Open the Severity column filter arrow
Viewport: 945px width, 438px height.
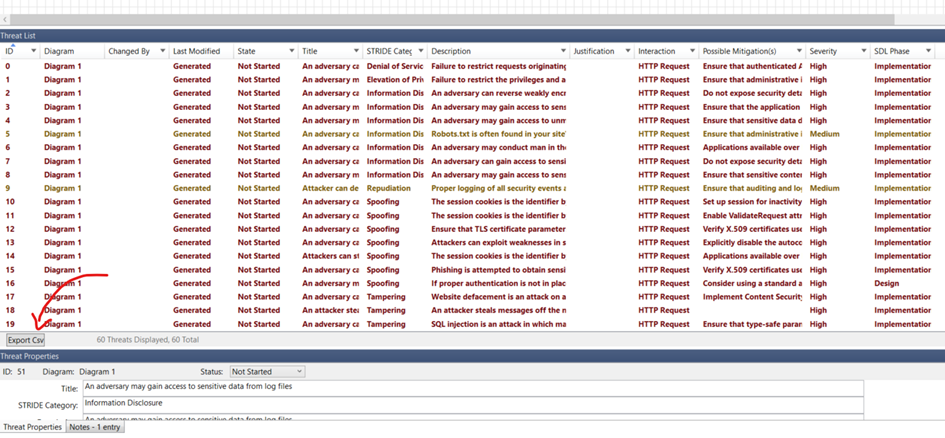(x=862, y=51)
